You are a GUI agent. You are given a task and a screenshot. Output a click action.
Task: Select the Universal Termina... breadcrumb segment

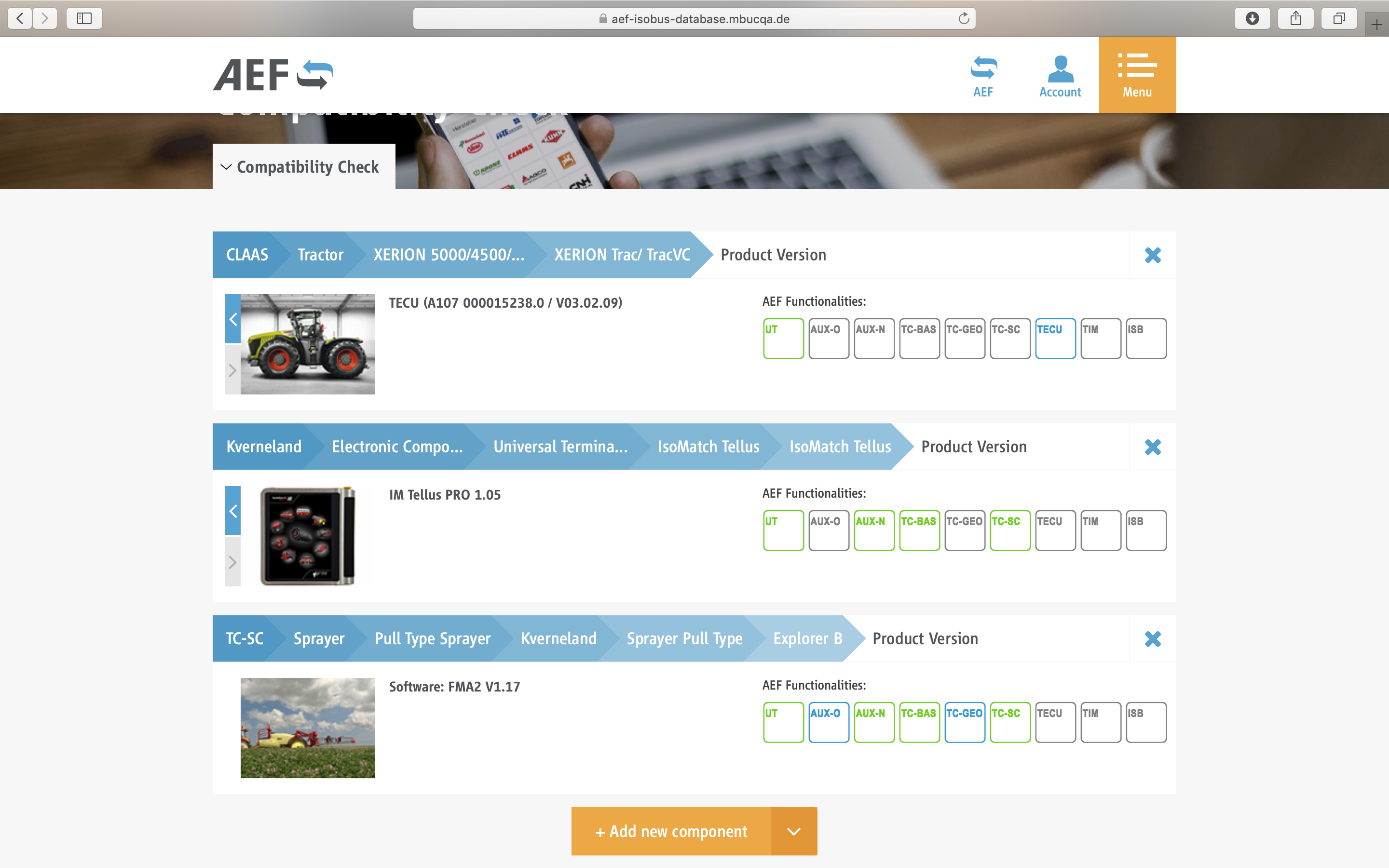pos(561,447)
